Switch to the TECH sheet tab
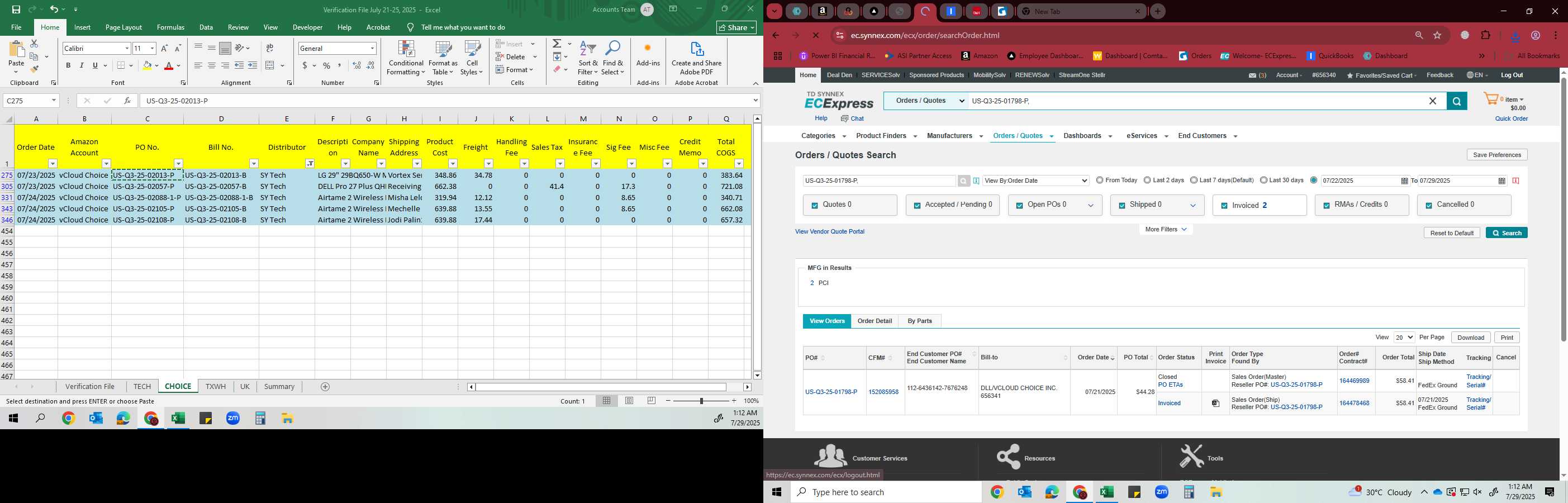The height and width of the screenshot is (503, 1568). [142, 387]
